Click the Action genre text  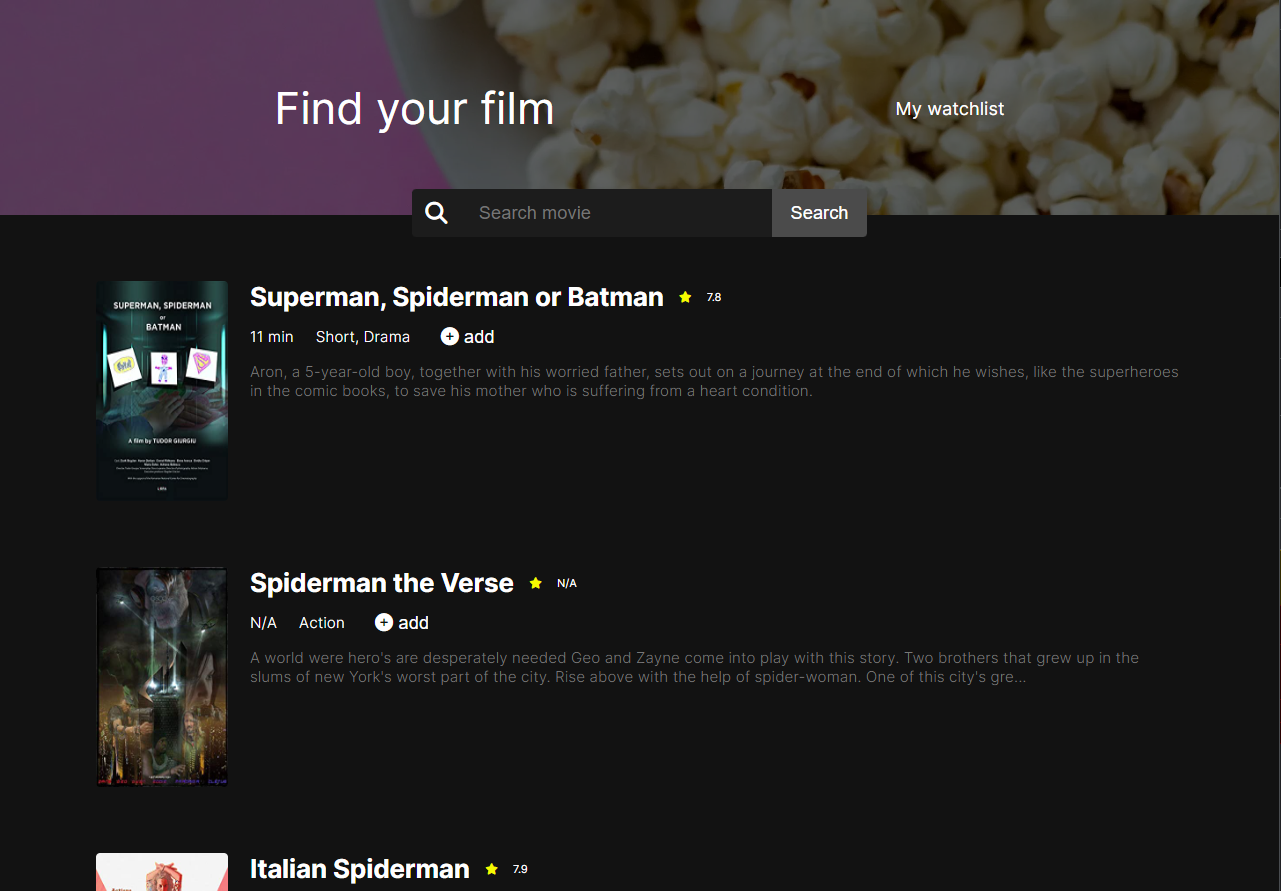click(x=322, y=623)
